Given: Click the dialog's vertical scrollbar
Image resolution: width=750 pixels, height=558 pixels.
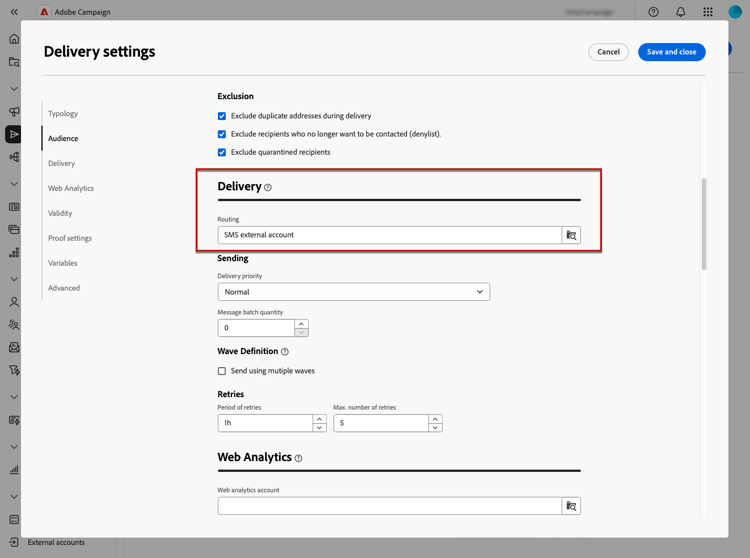Looking at the screenshot, I should point(704,224).
